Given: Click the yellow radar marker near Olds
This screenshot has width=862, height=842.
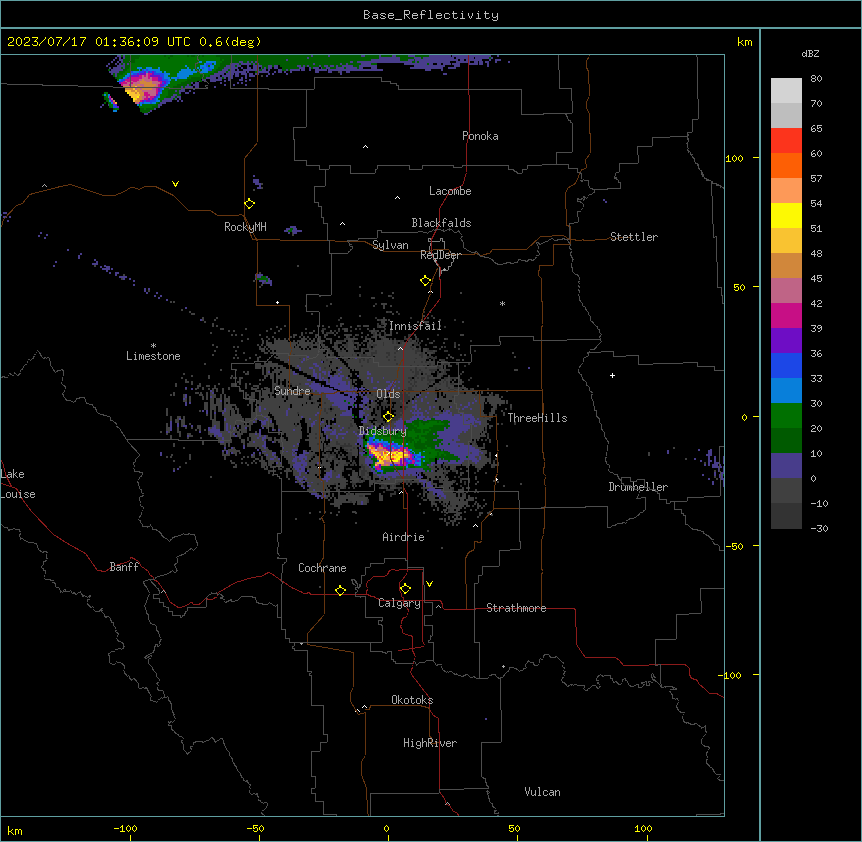Looking at the screenshot, I should 388,416.
